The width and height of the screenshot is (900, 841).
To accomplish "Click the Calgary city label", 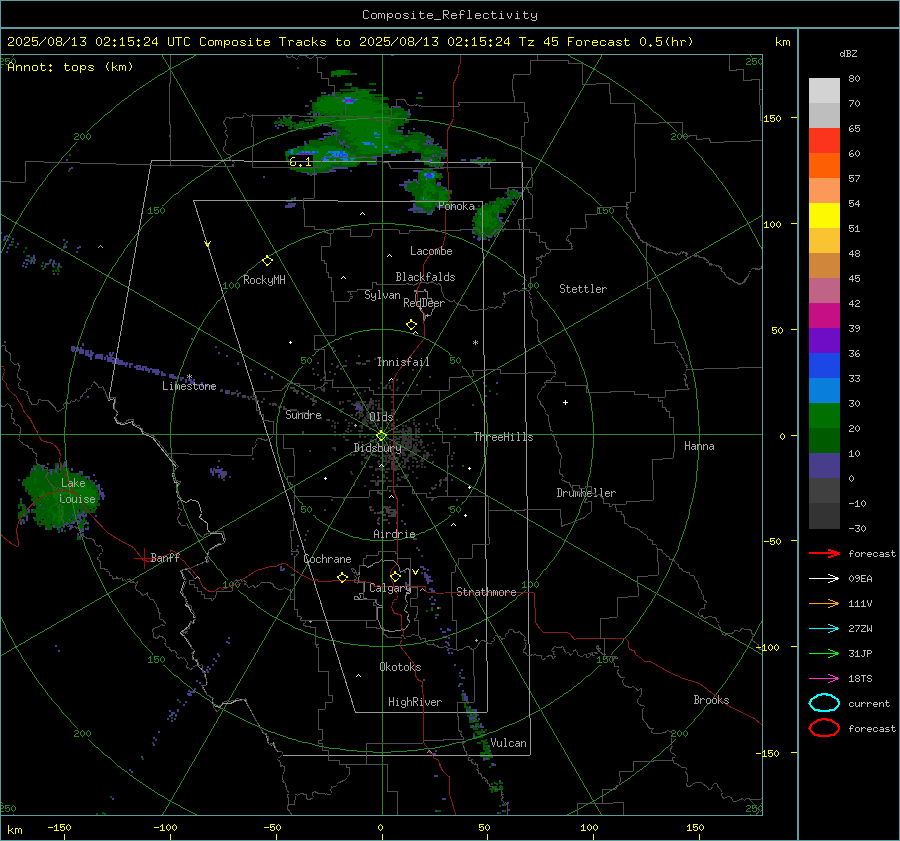I will [390, 588].
